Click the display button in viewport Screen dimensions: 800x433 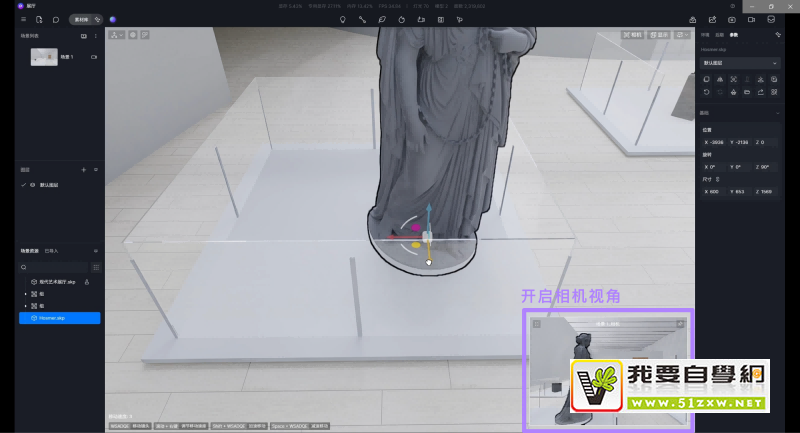click(x=658, y=35)
